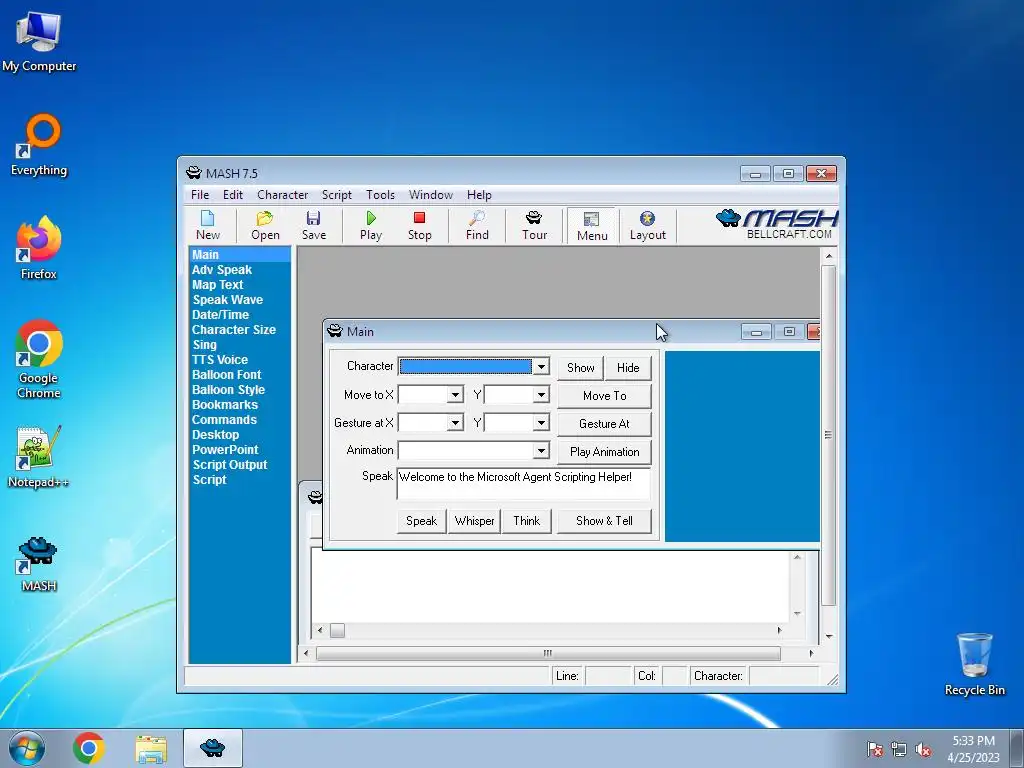This screenshot has width=1024, height=768.
Task: Select the Notepad++ desktop shortcut
Action: pos(39,457)
